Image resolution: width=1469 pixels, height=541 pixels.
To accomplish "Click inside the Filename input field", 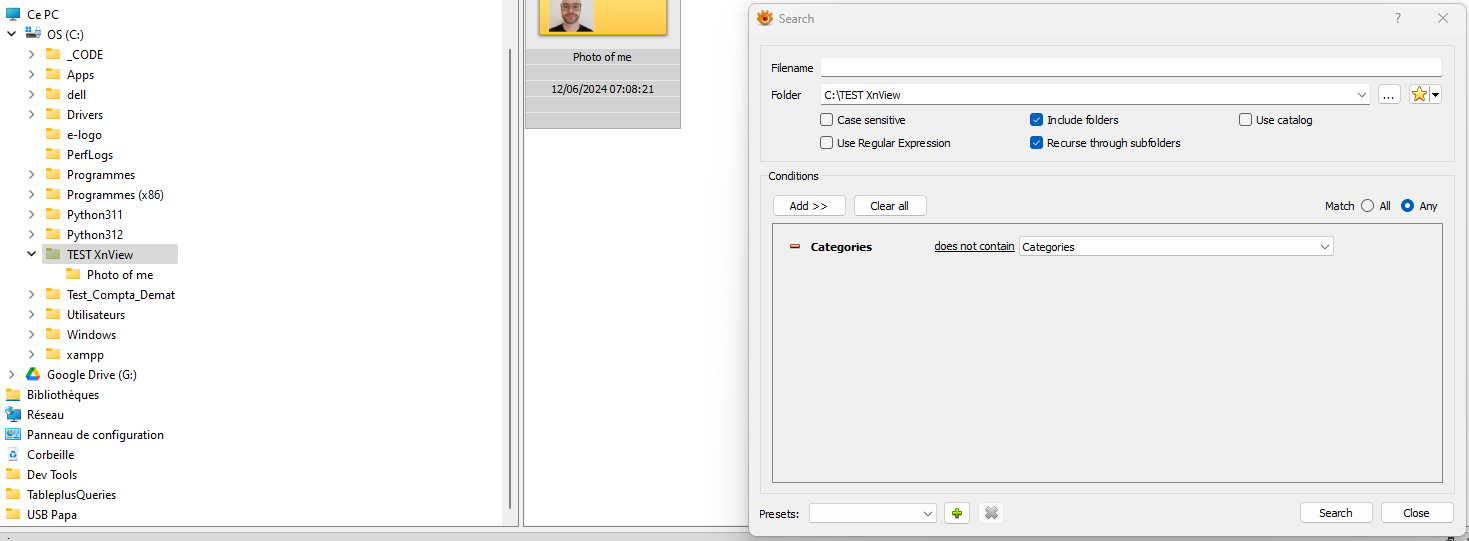I will (x=1131, y=67).
